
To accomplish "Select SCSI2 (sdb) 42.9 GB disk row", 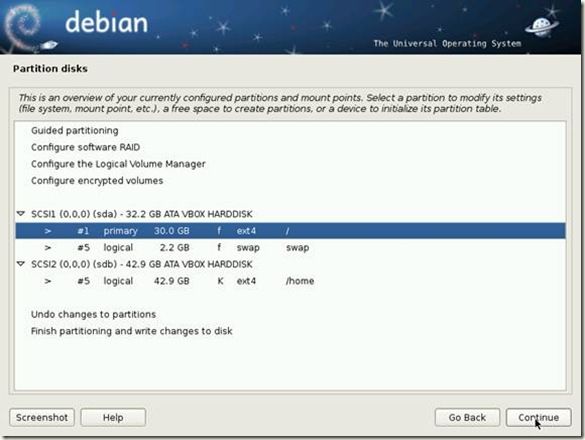I will click(290, 264).
